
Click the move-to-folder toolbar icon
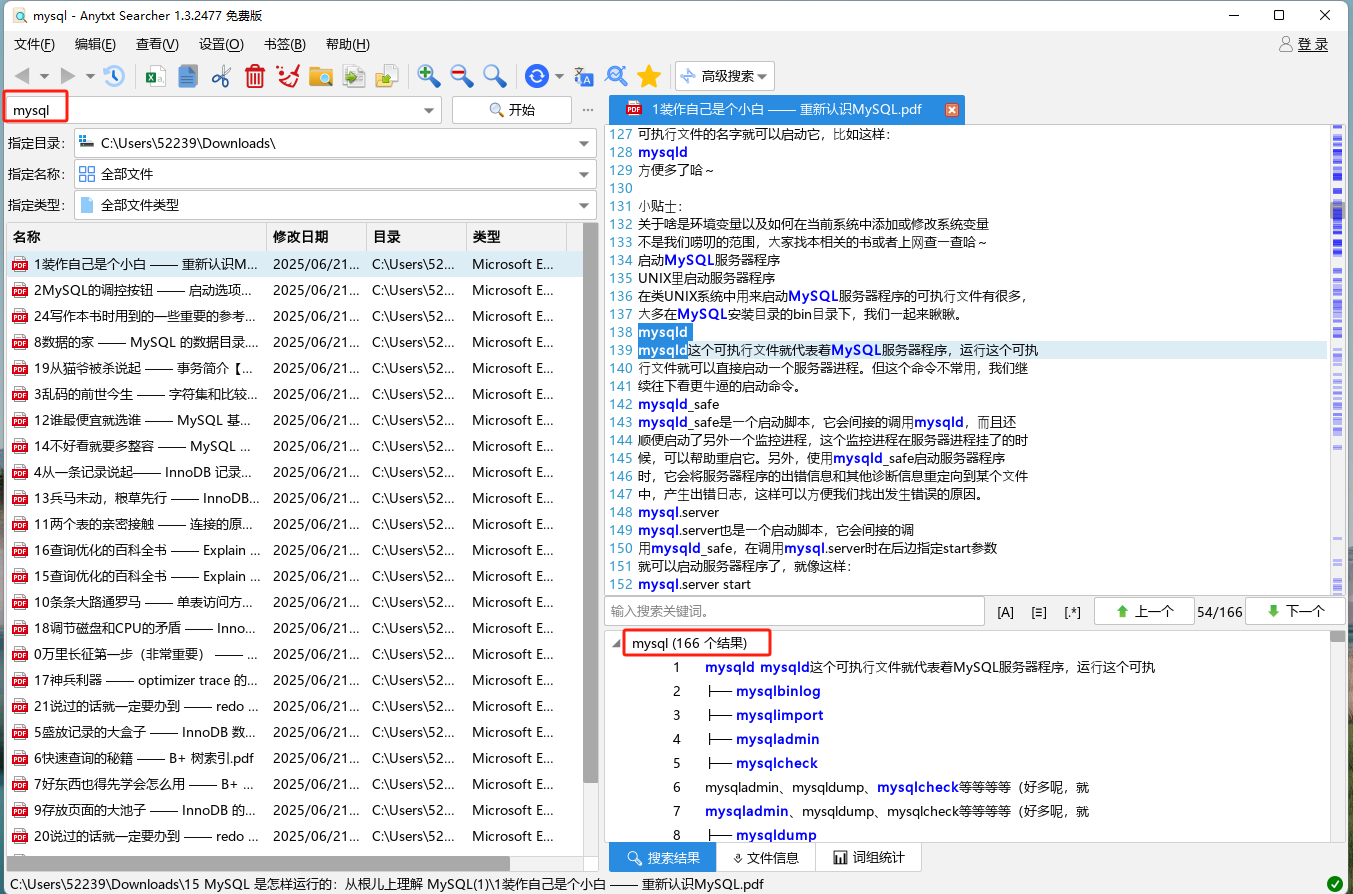point(387,76)
